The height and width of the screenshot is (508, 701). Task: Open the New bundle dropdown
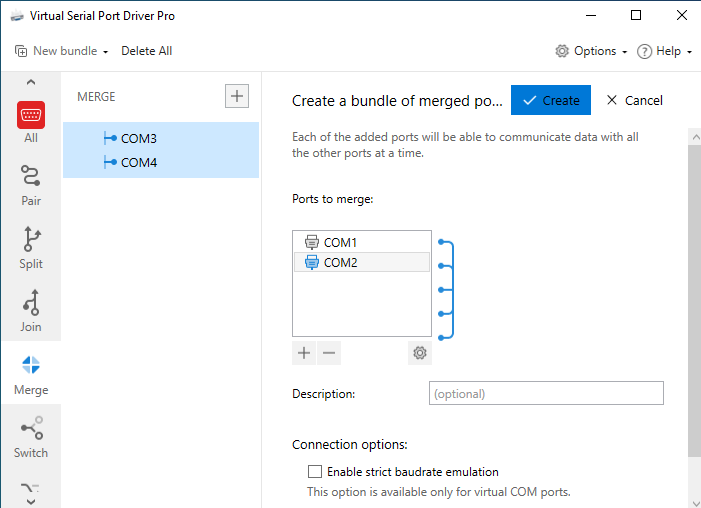point(62,51)
